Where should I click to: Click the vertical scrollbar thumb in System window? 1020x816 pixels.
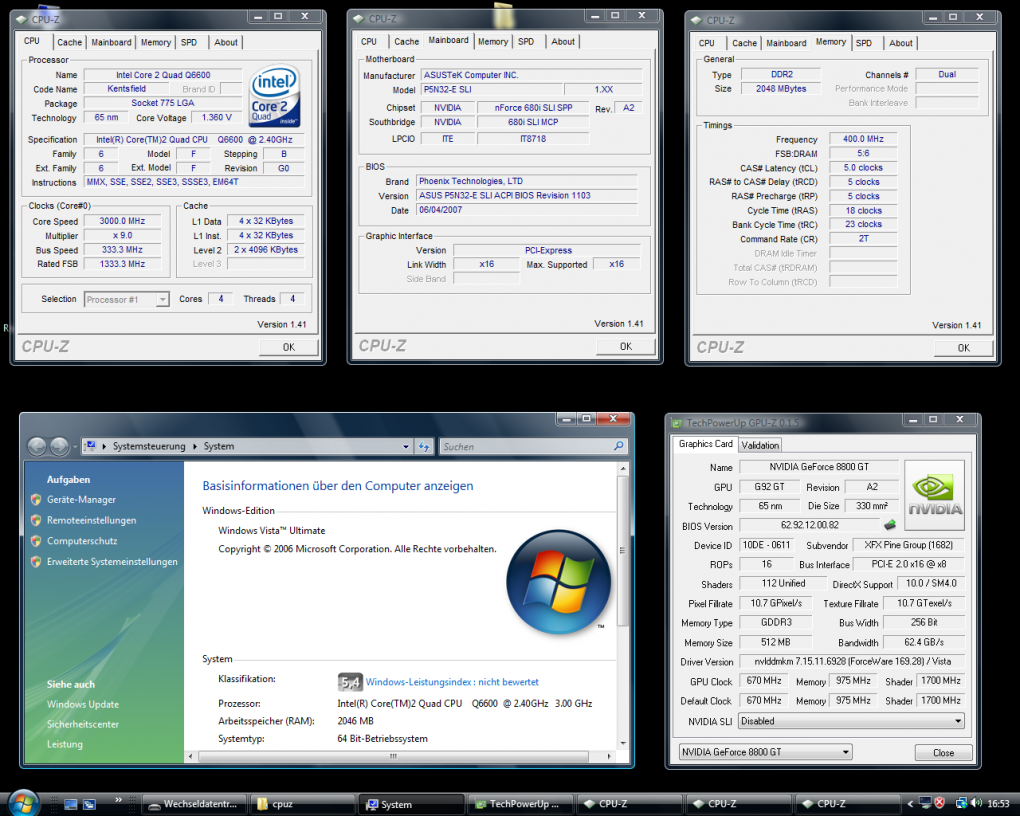point(623,551)
